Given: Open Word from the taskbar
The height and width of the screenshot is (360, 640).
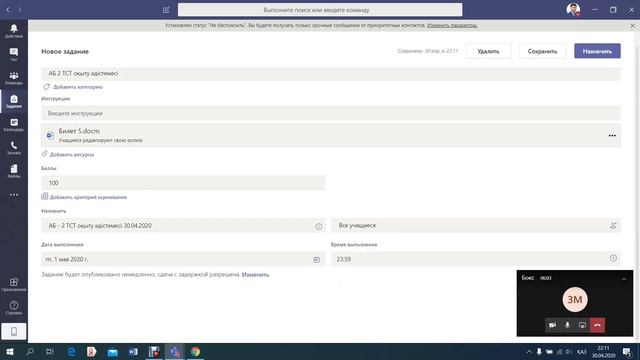Looking at the screenshot, I should pyautogui.click(x=133, y=351).
